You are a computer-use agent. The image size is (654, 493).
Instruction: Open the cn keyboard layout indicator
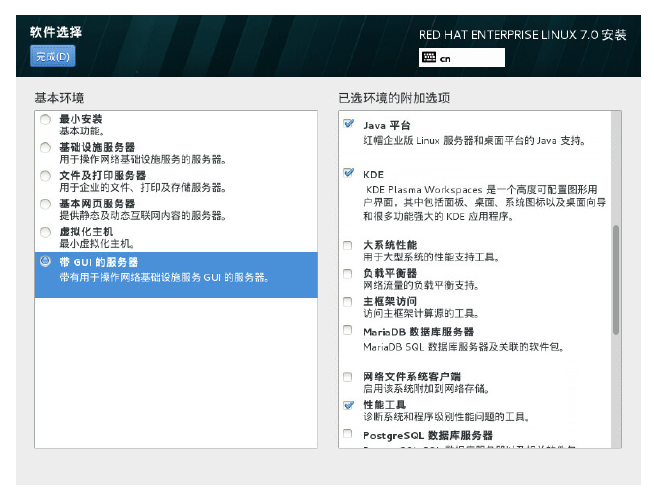[462, 58]
